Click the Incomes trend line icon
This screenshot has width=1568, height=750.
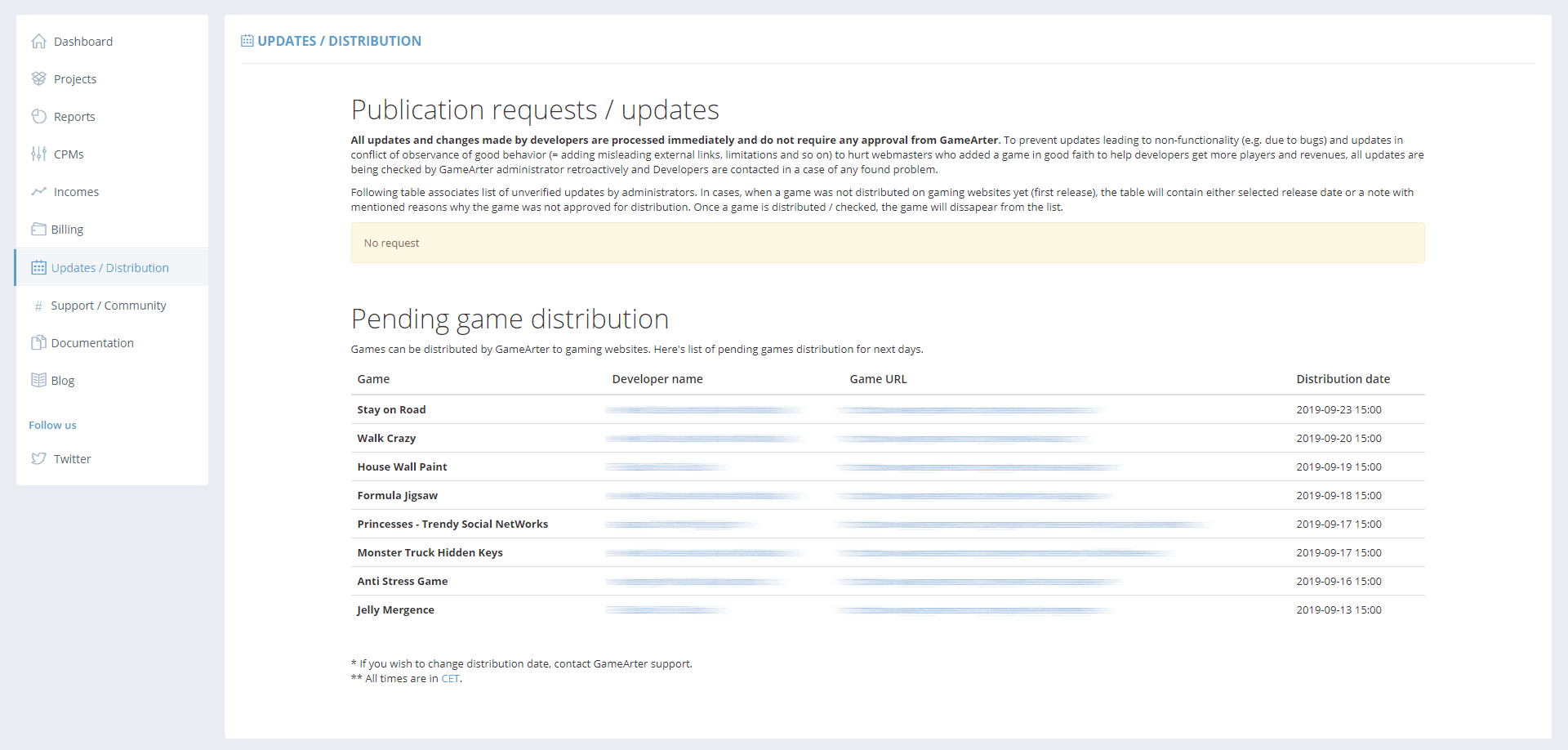[38, 191]
